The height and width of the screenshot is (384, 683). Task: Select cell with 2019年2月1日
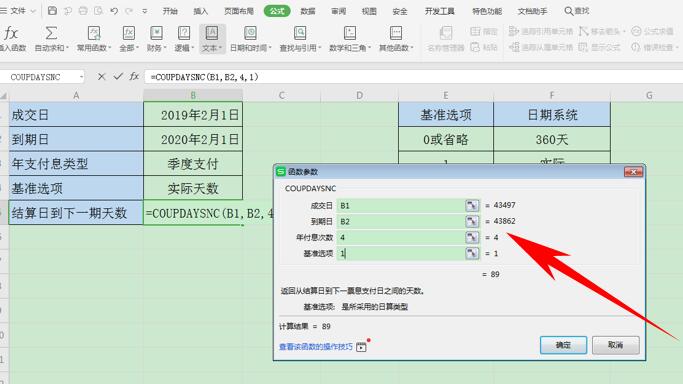[193, 115]
